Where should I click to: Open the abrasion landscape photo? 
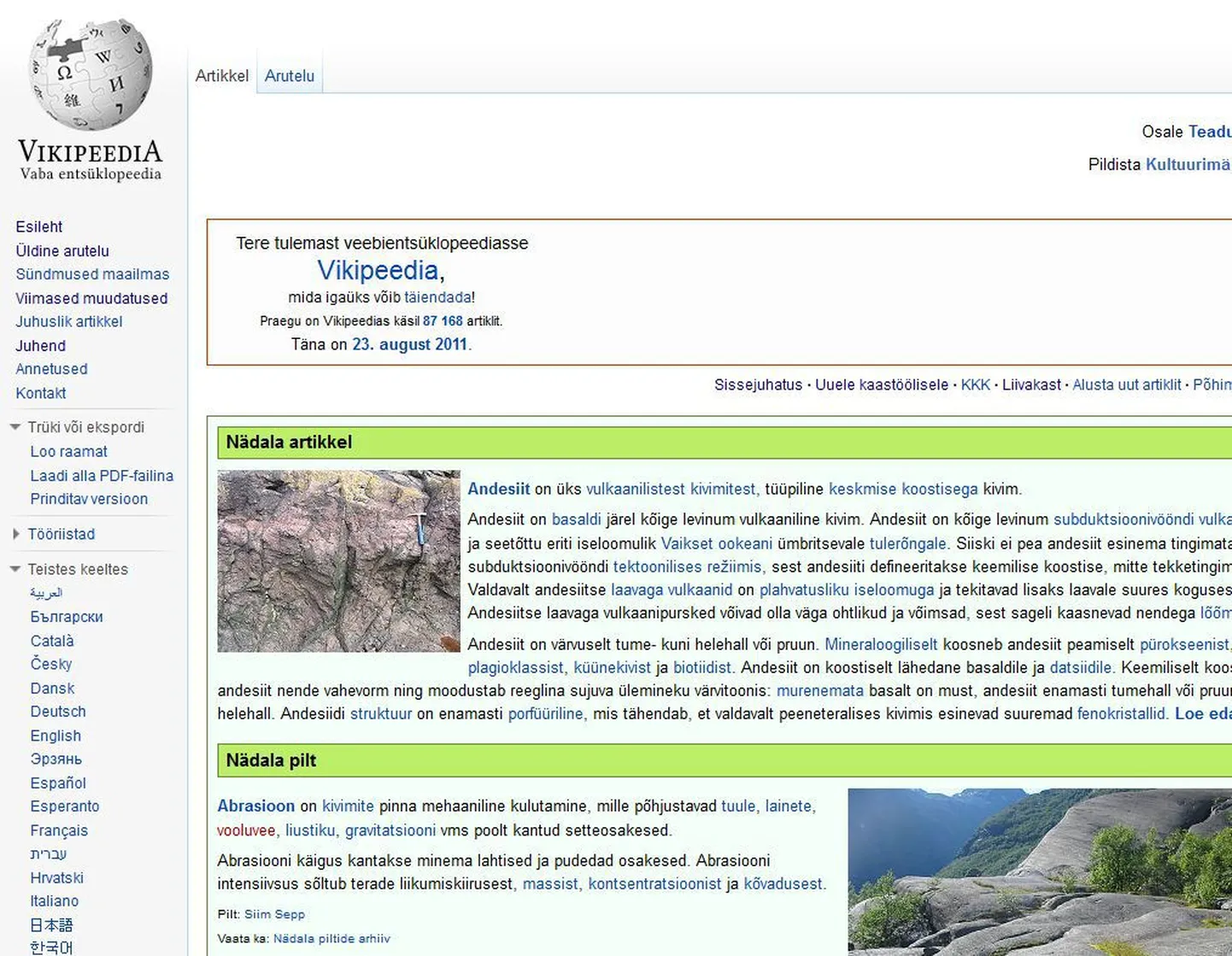1040,872
